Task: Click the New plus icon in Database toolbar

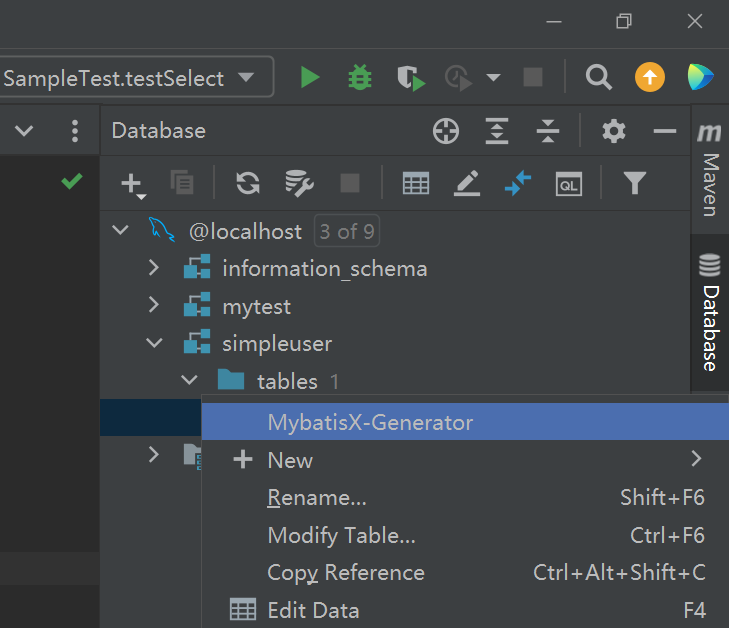Action: (133, 185)
